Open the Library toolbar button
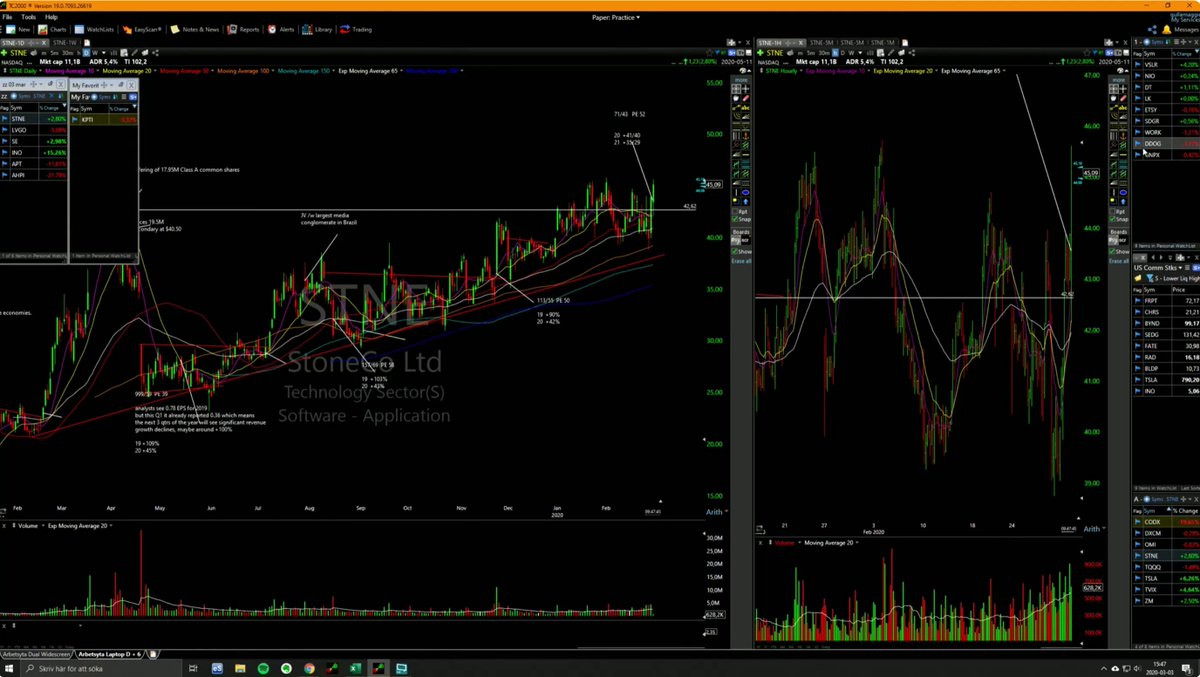Image resolution: width=1200 pixels, height=677 pixels. point(319,29)
